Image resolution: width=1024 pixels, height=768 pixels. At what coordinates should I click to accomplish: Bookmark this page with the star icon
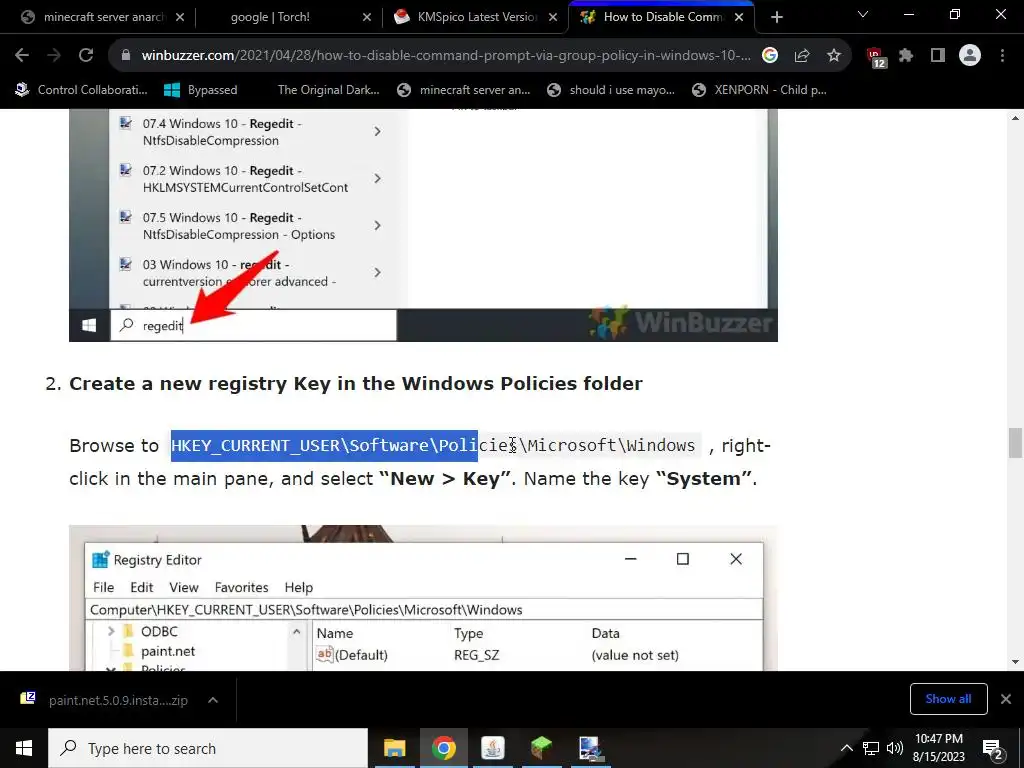(x=833, y=56)
